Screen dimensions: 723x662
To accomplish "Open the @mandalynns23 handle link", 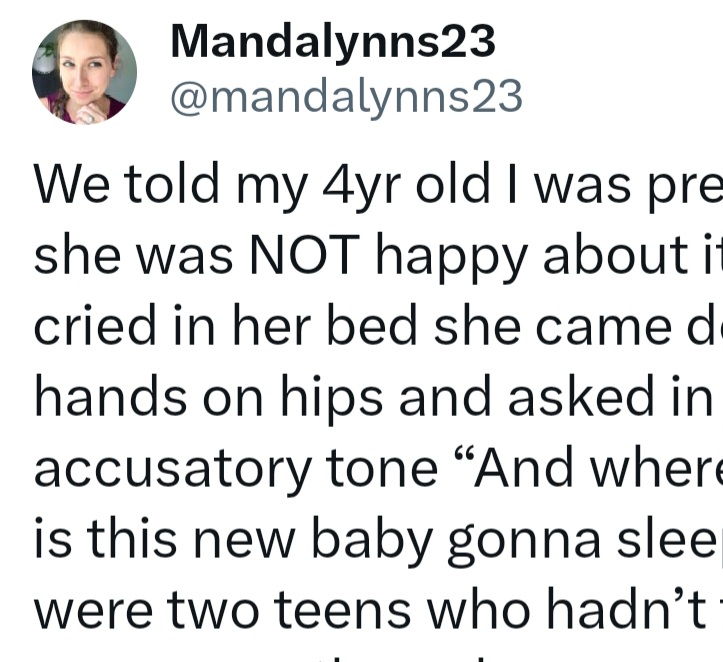I will pyautogui.click(x=346, y=97).
